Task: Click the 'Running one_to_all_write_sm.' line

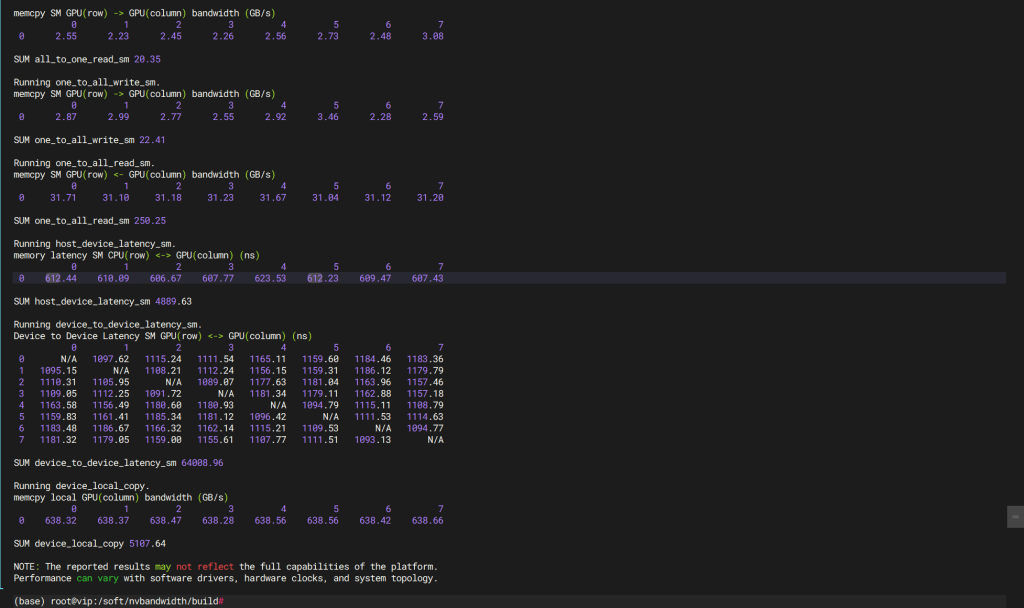Action: pos(84,82)
